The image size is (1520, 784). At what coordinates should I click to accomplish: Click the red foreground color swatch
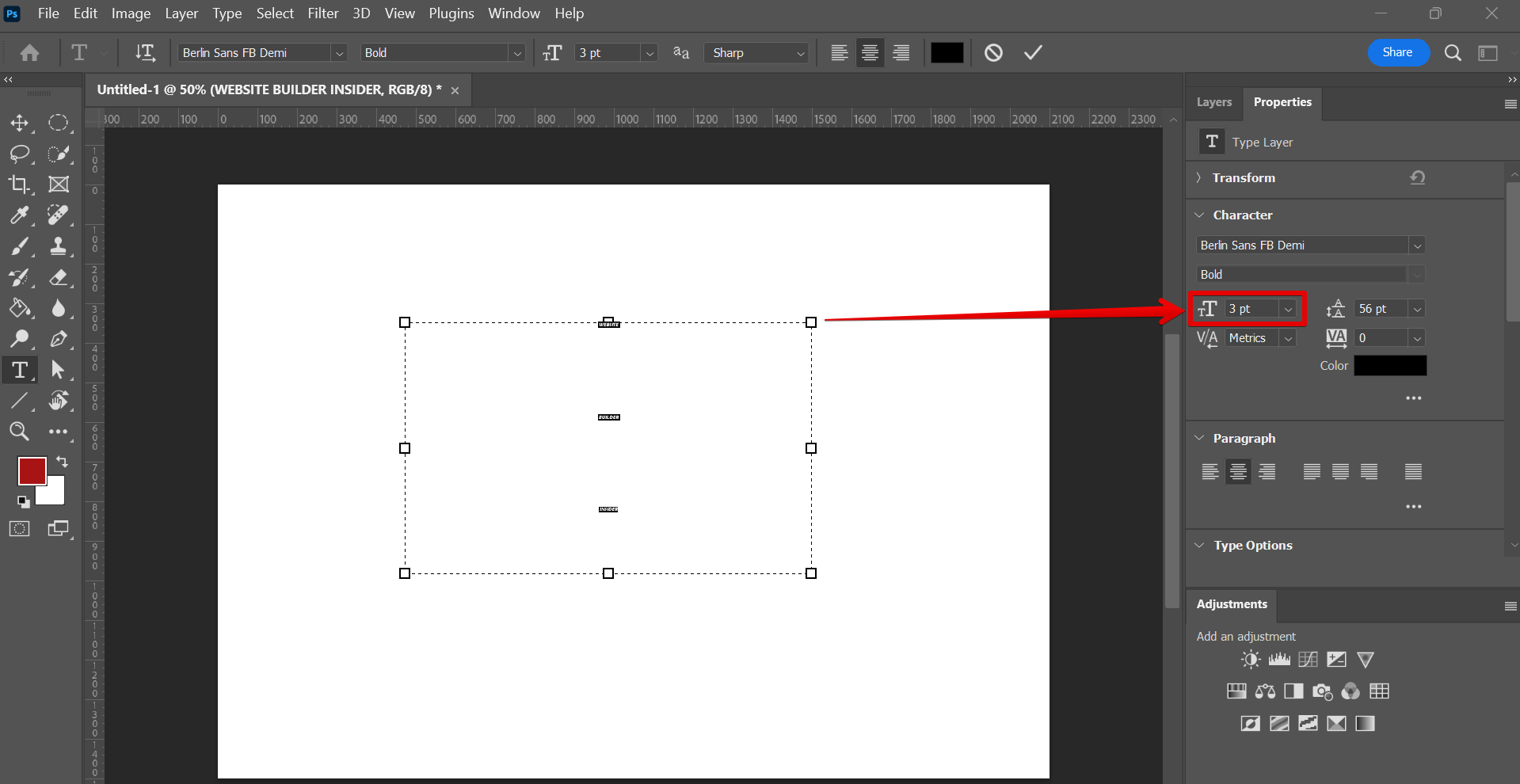point(32,470)
